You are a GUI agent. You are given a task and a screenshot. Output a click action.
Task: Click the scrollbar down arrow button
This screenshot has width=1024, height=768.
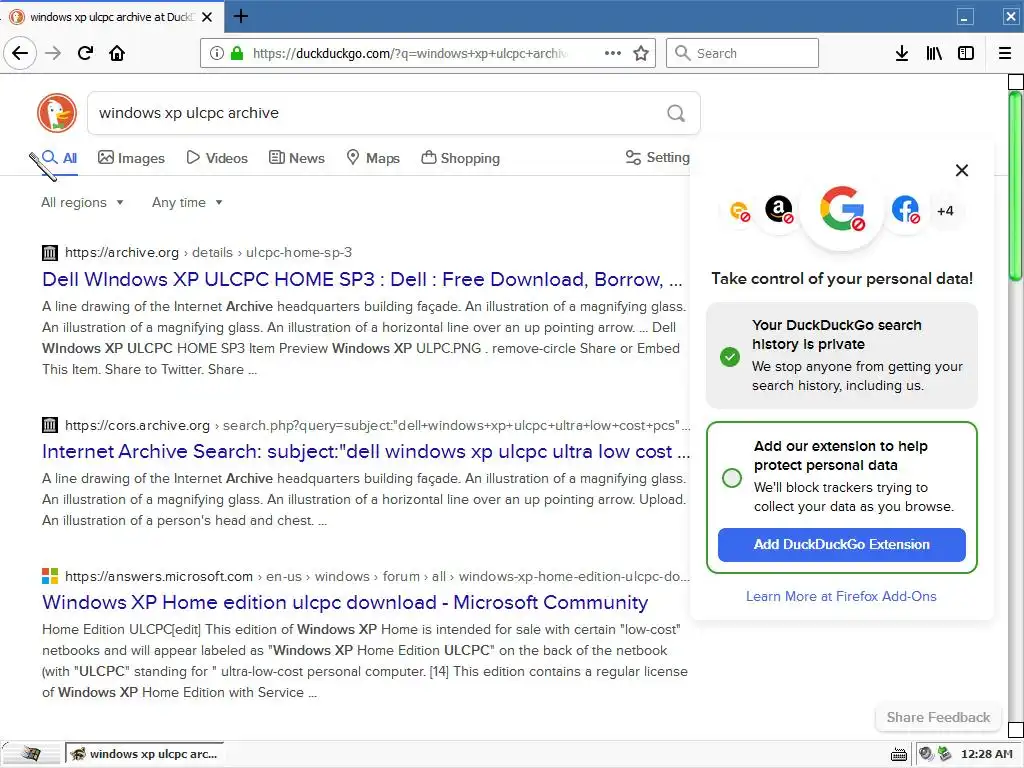click(x=1016, y=729)
